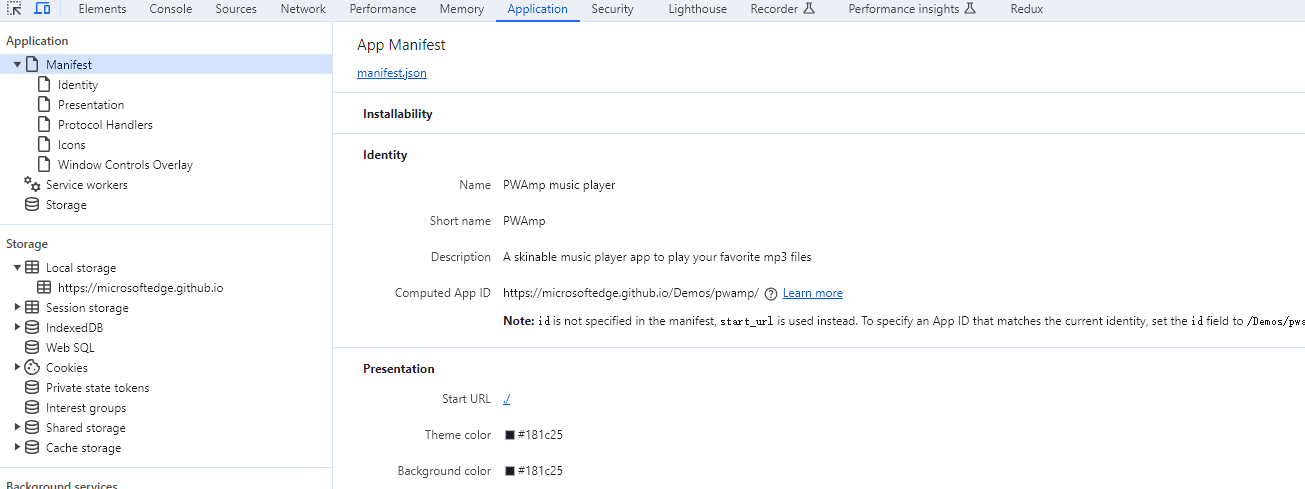
Task: Collapse the Local storage tree node
Action: [18, 267]
